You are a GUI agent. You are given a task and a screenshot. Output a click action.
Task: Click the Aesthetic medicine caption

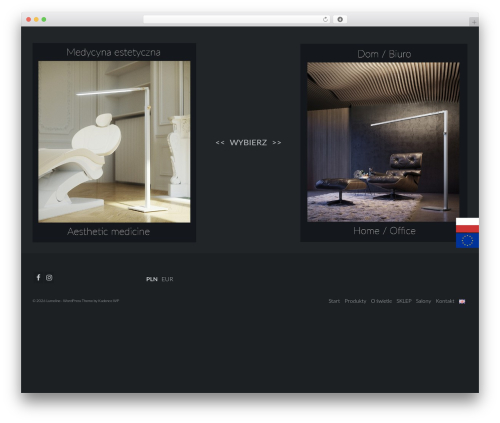click(108, 231)
